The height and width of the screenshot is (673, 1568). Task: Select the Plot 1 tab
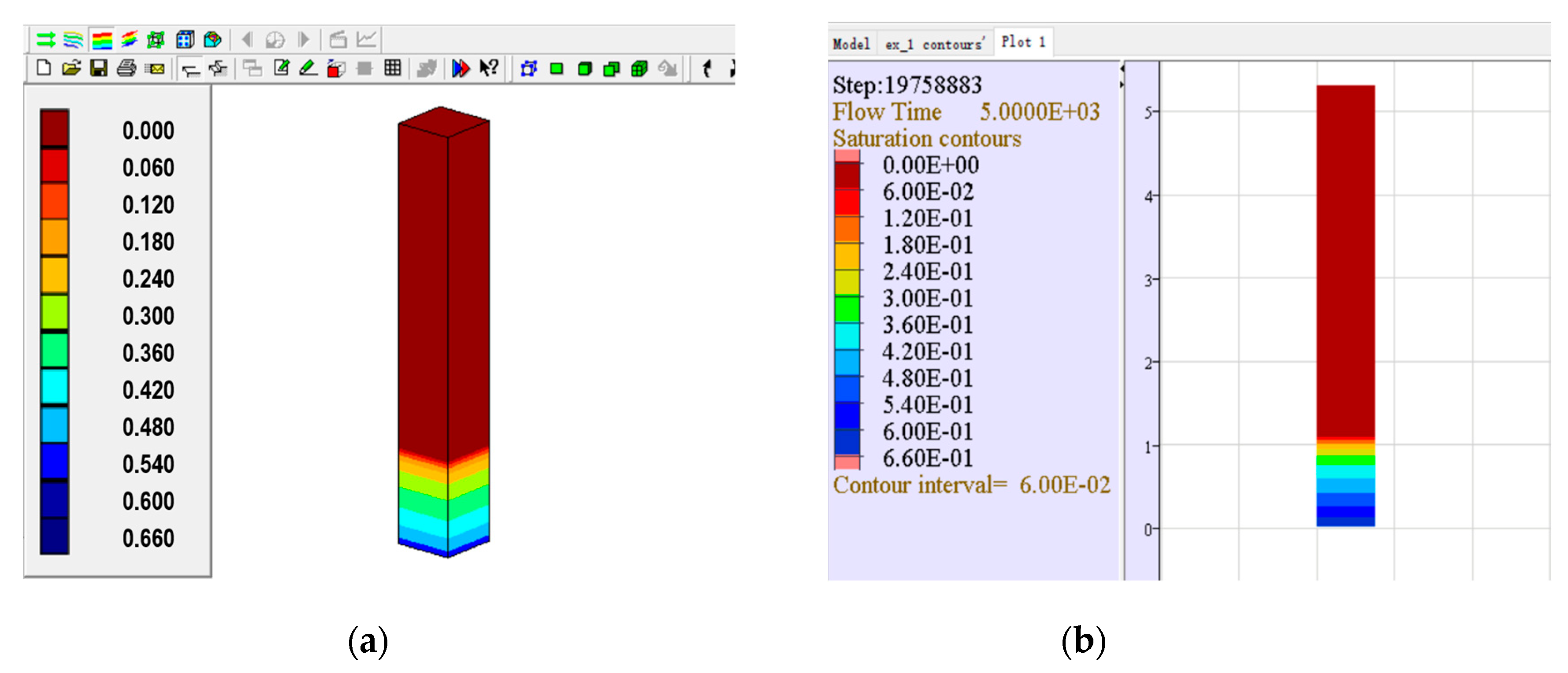(x=1023, y=42)
